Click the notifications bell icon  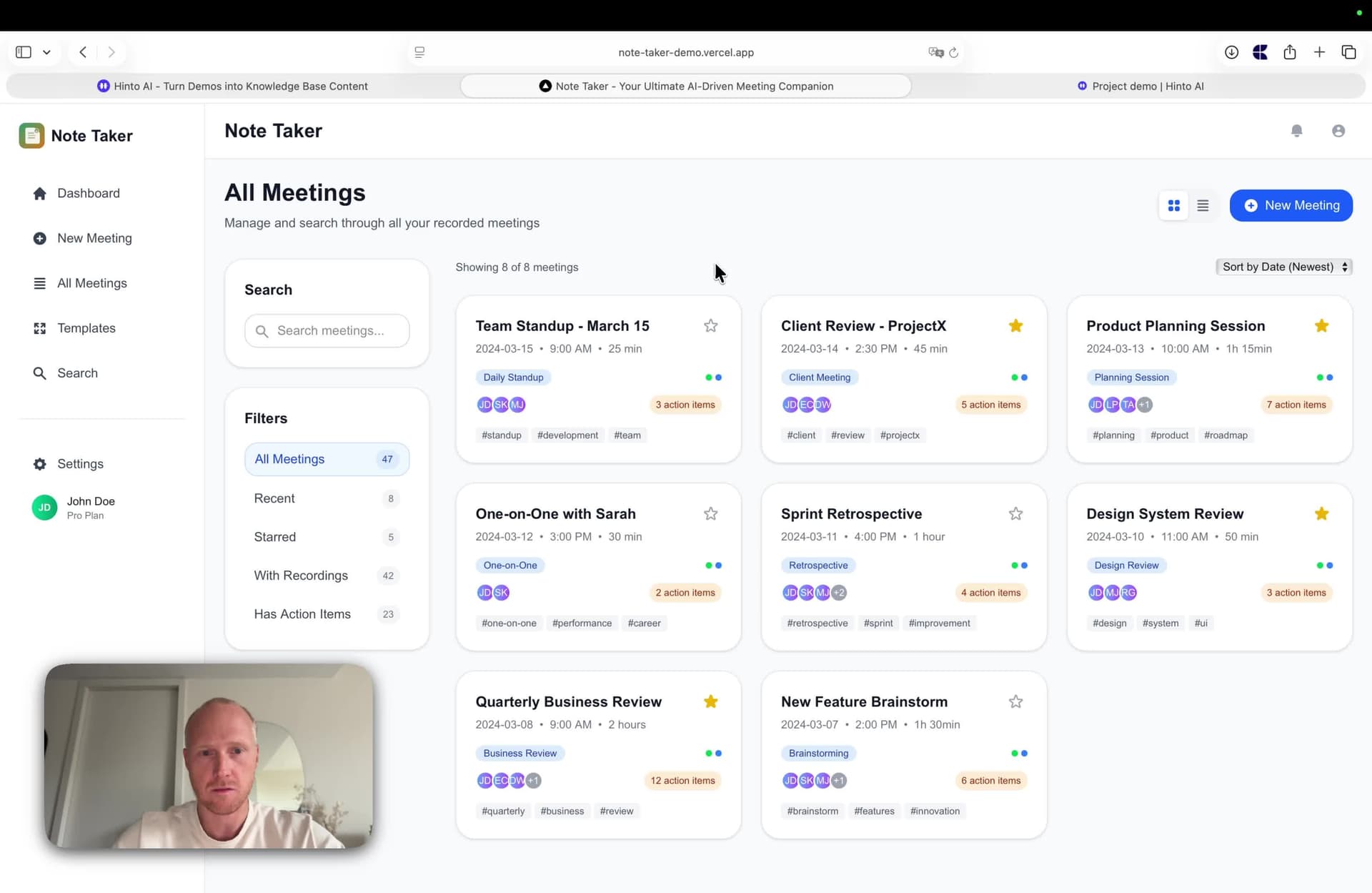coord(1296,131)
